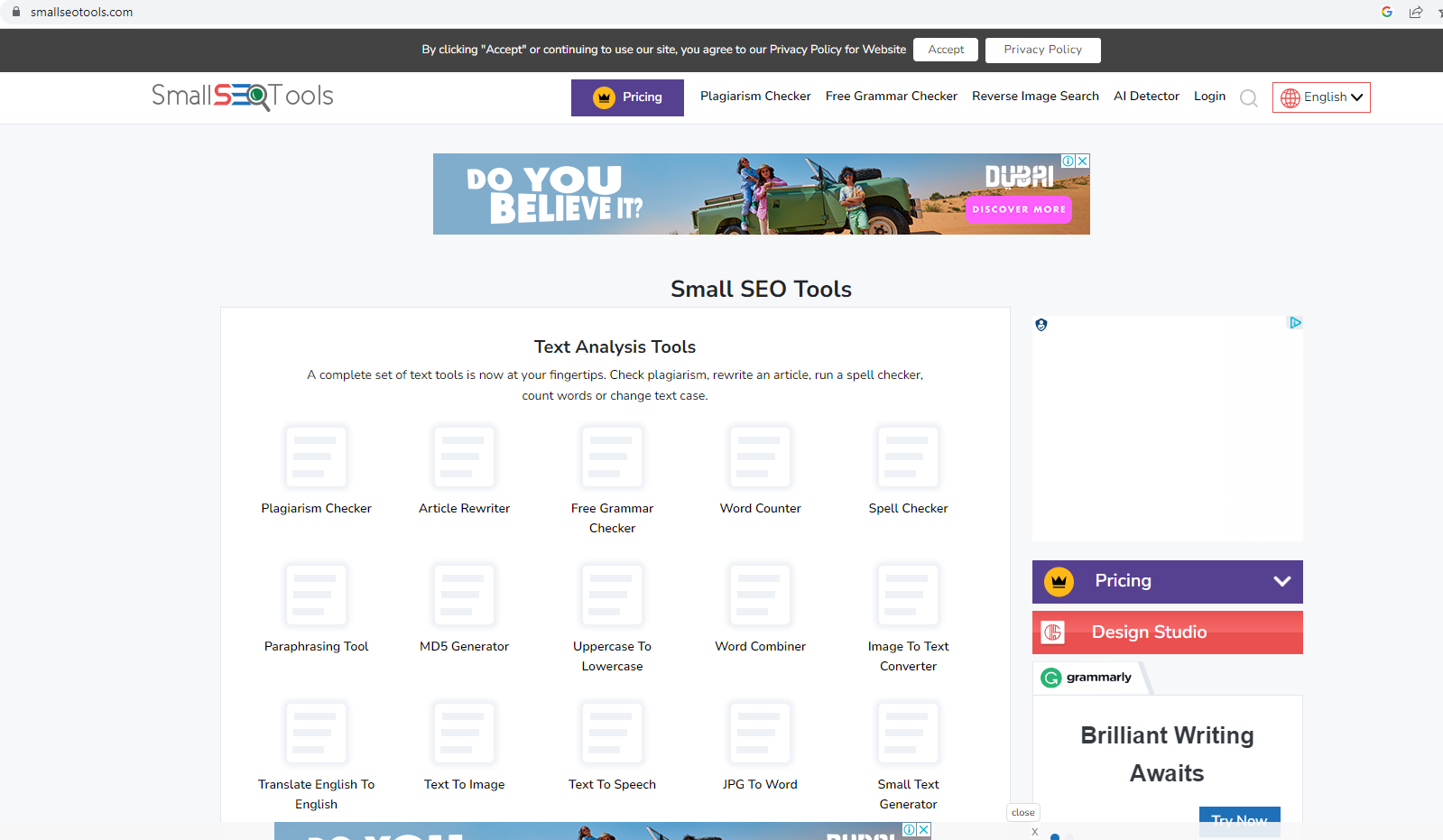Click the shield icon on sidebar ad
Viewport: 1443px width, 840px height.
click(x=1041, y=325)
